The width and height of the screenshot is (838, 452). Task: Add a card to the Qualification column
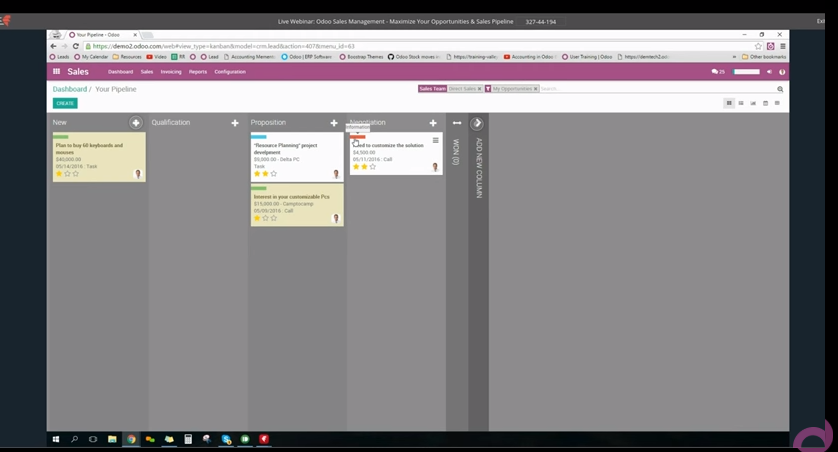235,123
